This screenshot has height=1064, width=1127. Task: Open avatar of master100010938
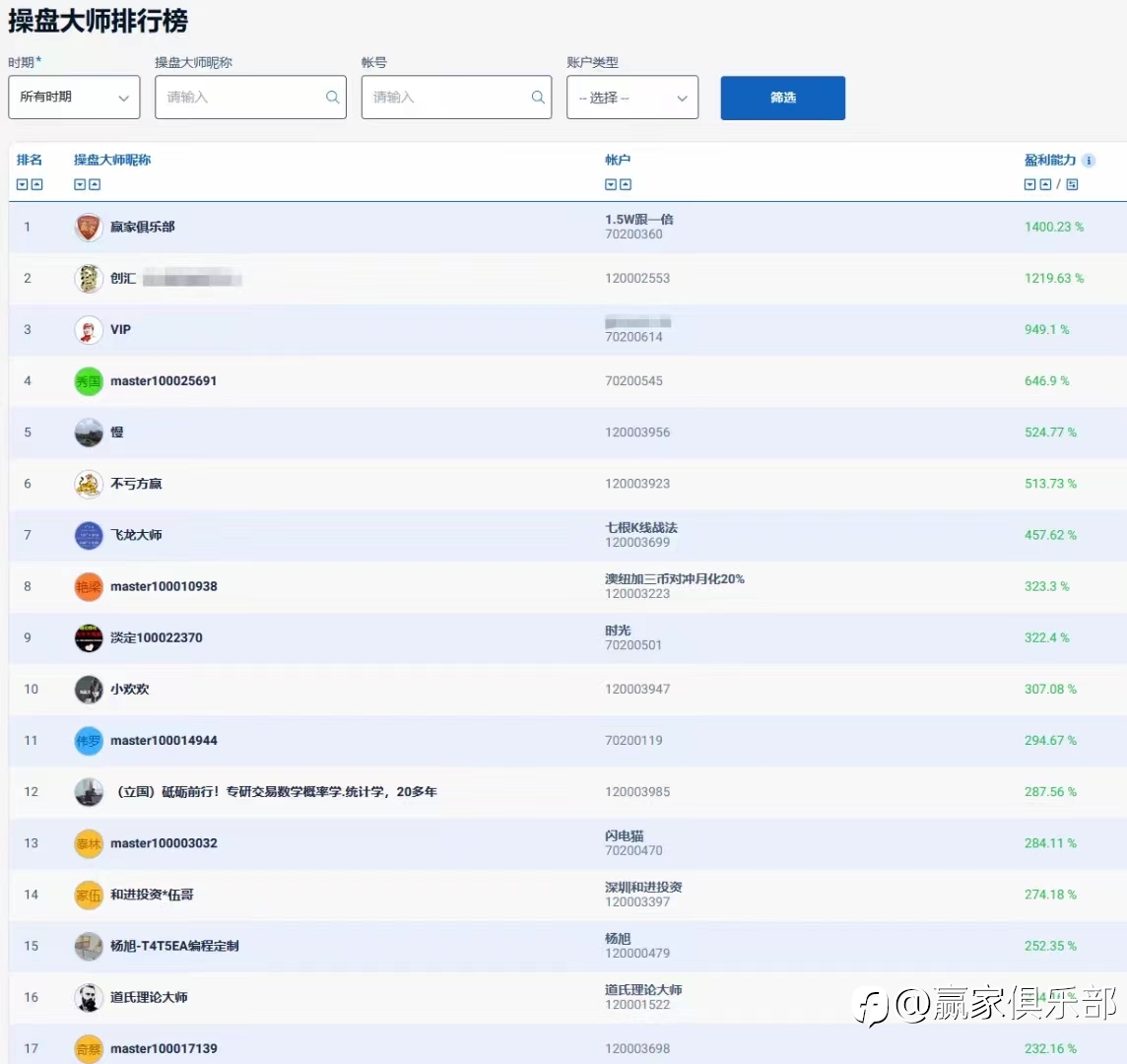pyautogui.click(x=89, y=586)
